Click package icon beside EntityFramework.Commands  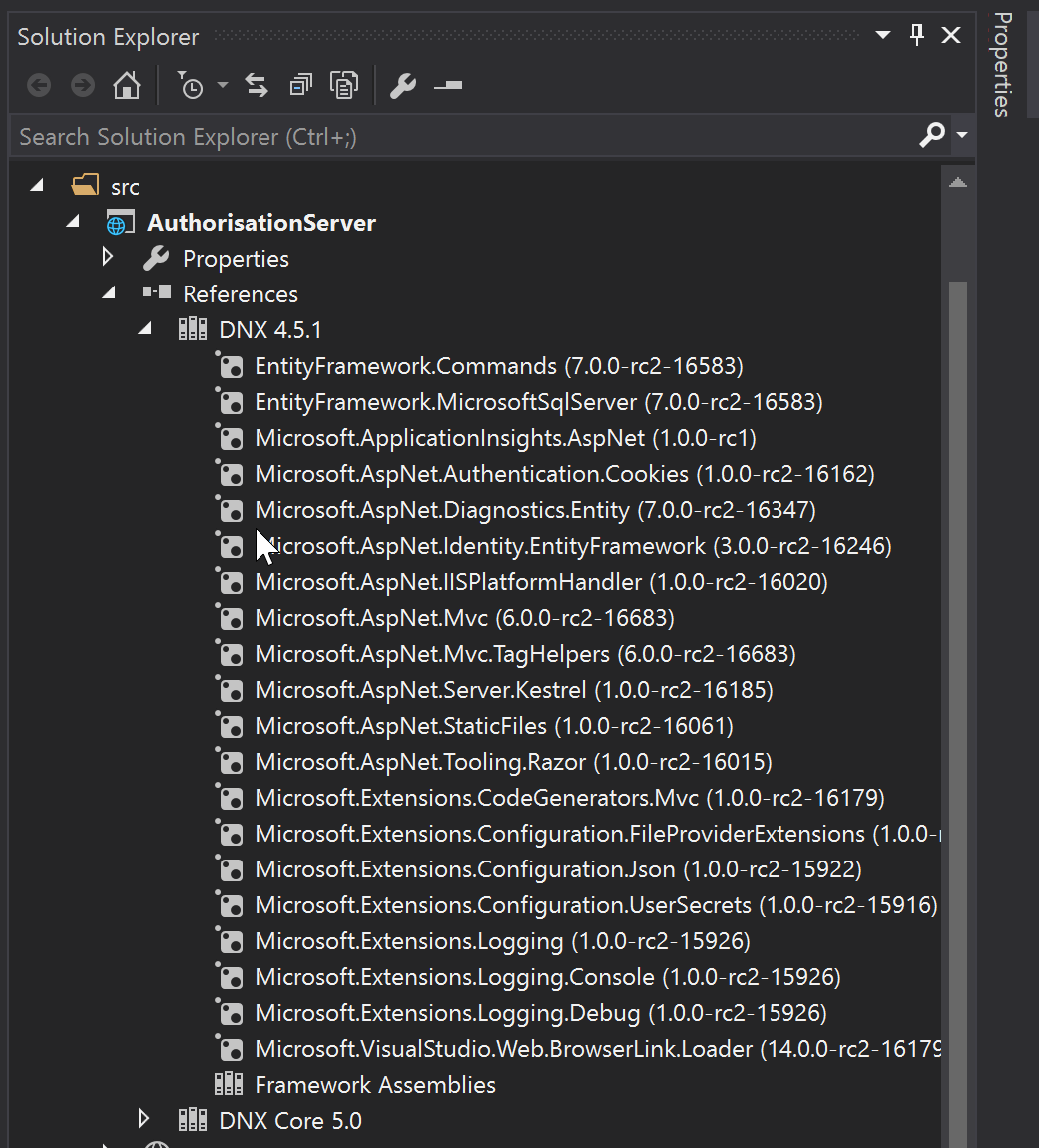click(229, 364)
